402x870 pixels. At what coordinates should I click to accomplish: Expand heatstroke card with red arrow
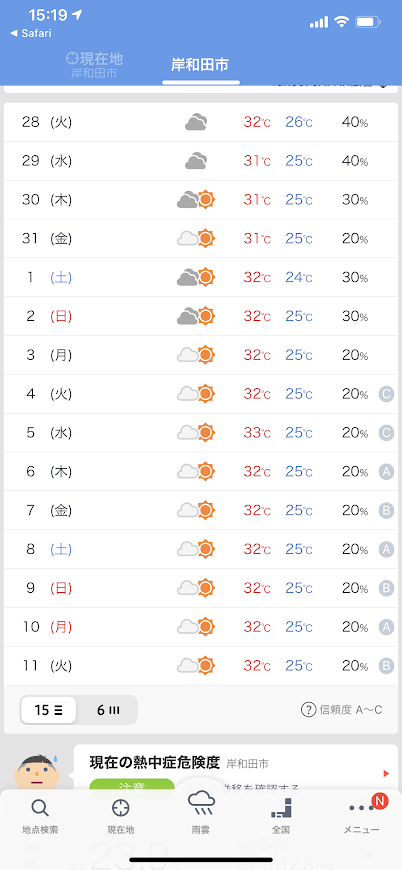[386, 773]
